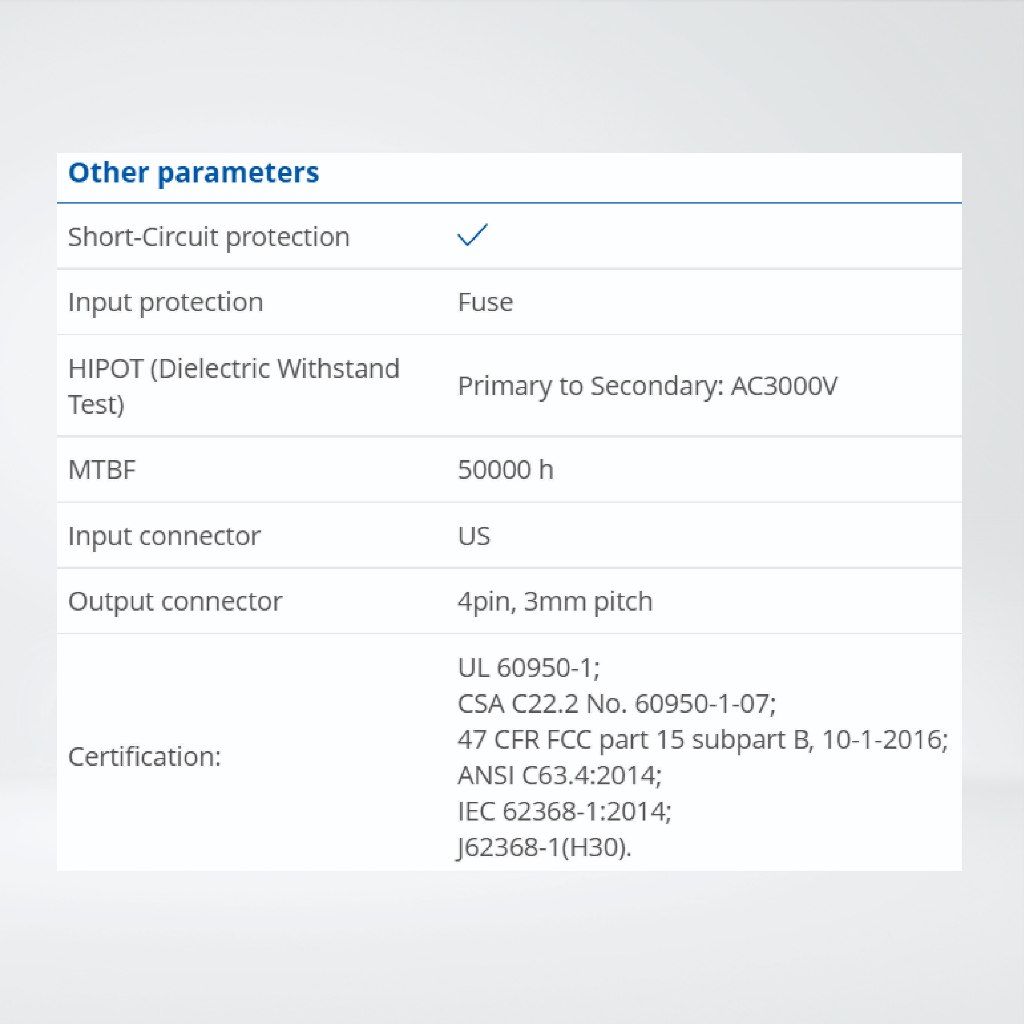Screen dimensions: 1024x1024
Task: Click the 50000 h value
Action: click(x=505, y=470)
